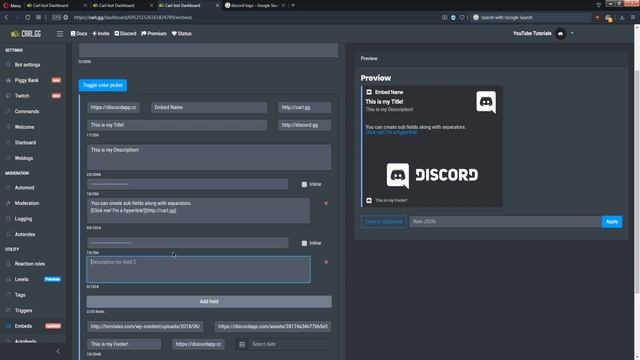Click the Twitch sidebar icon
Viewport: 640px width, 360px height.
(x=8, y=96)
